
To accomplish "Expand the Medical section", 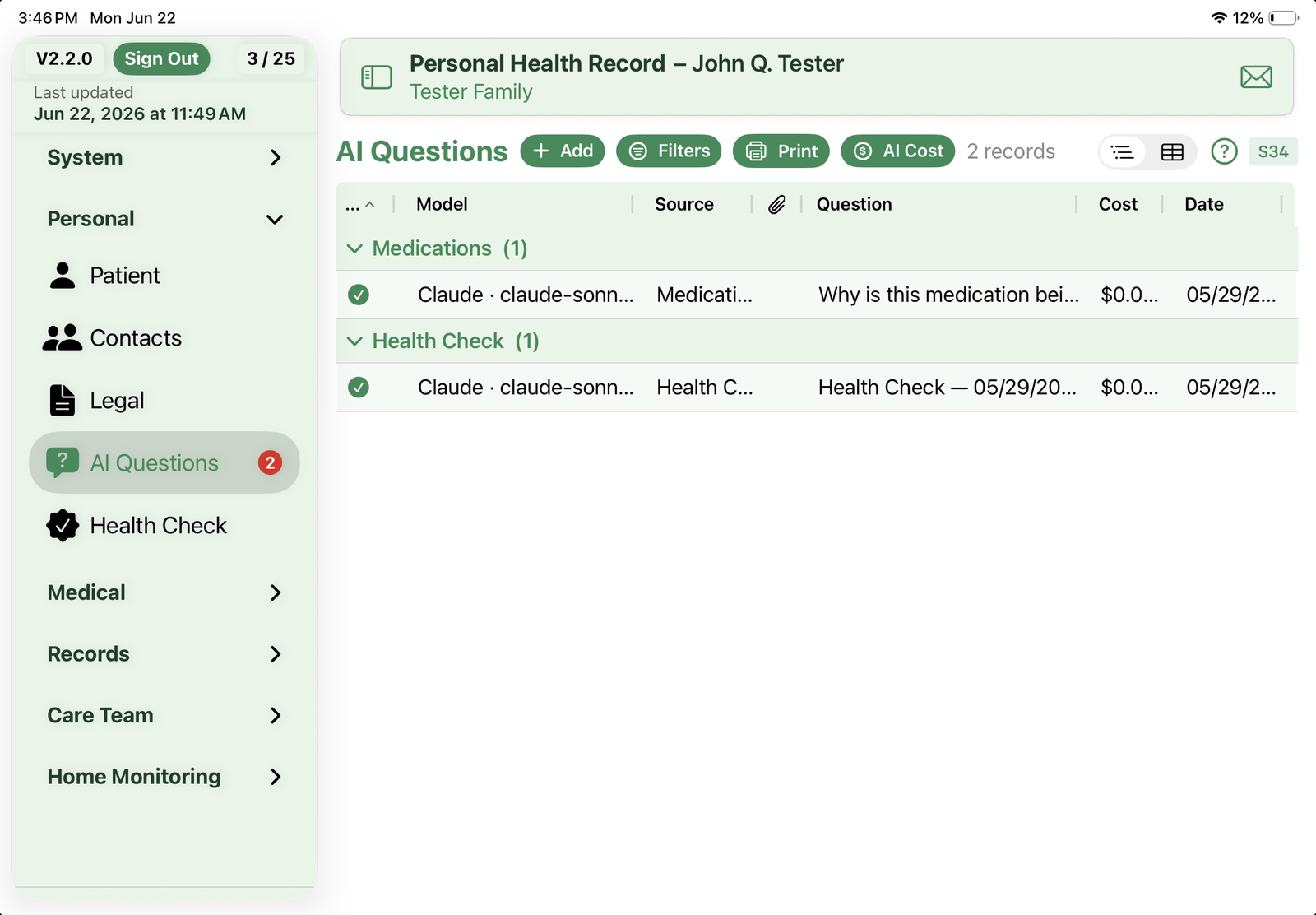I will point(164,592).
